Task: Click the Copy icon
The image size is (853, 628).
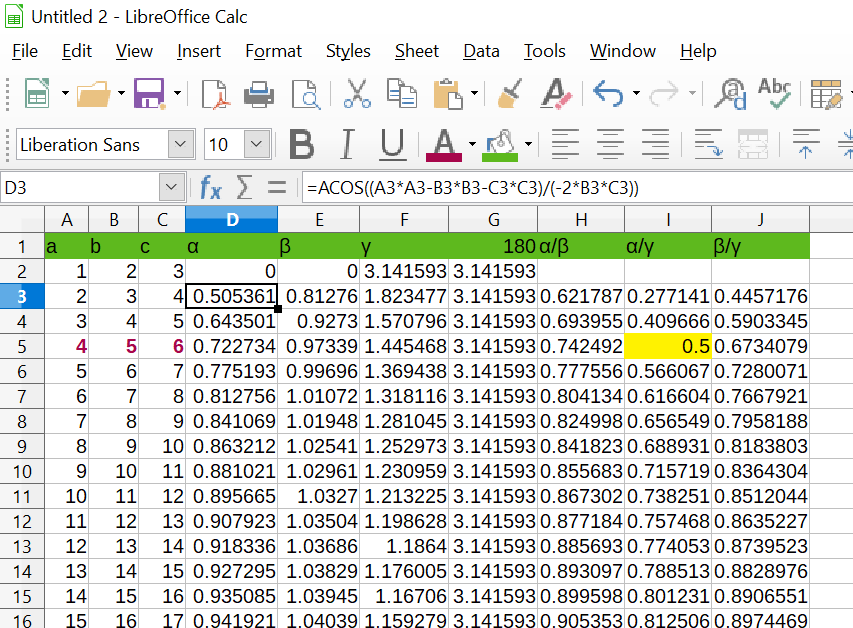Action: 402,94
